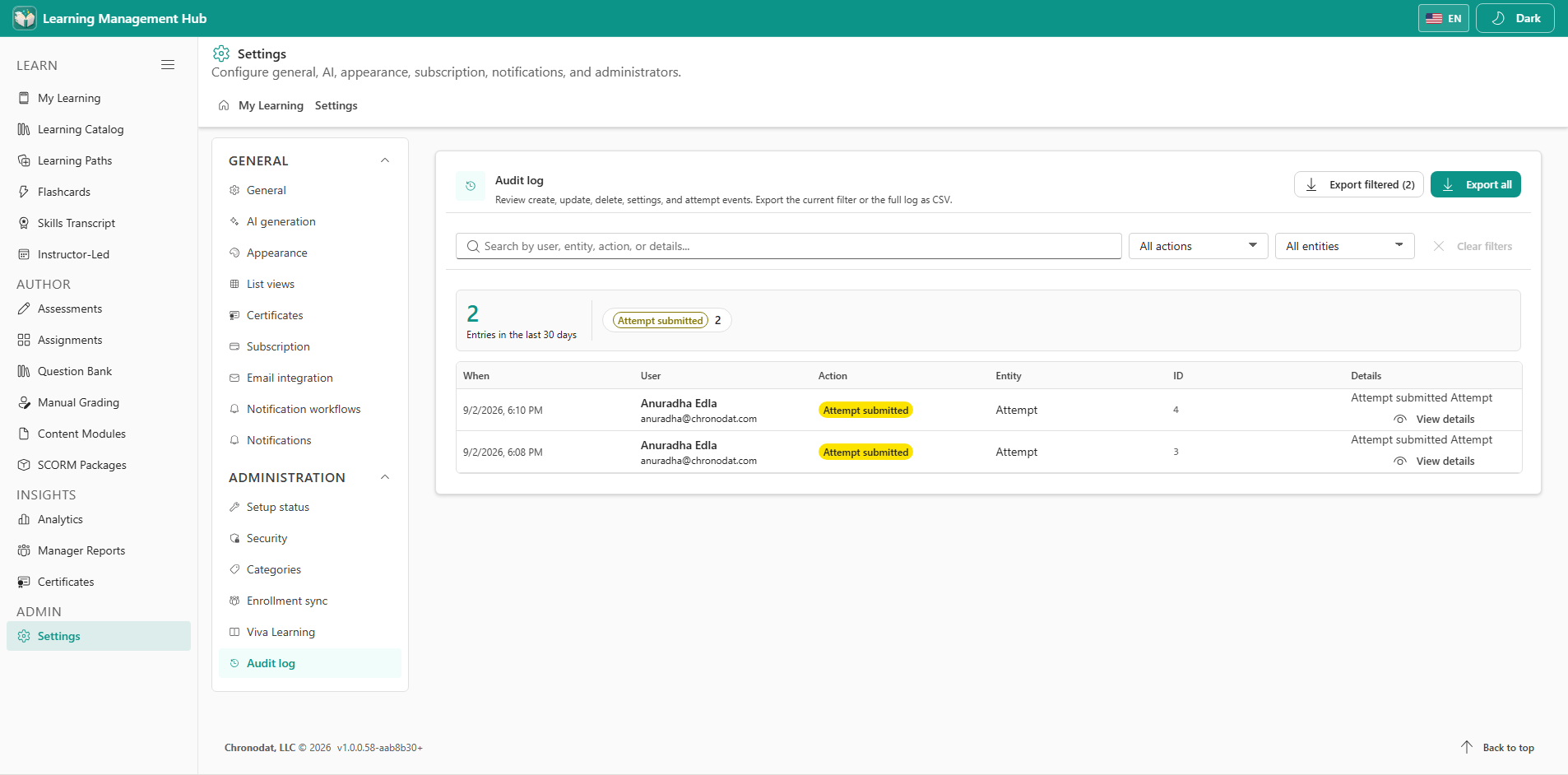Viewport: 1568px width, 775px height.
Task: Click the US flag language icon
Action: coord(1434,18)
